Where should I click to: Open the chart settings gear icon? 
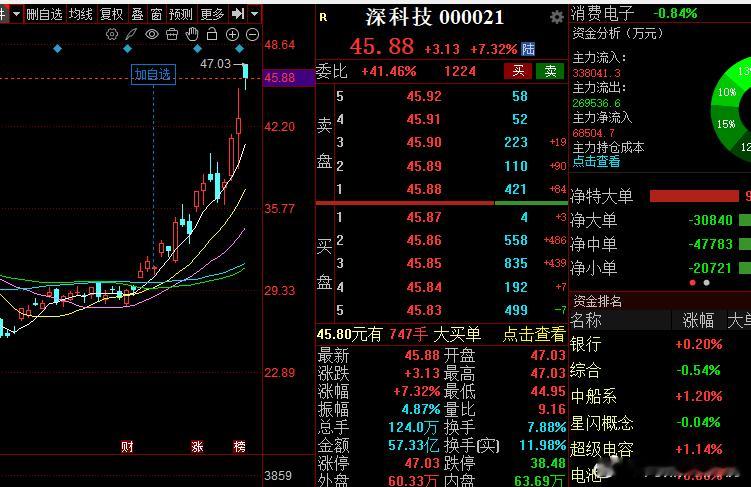(x=112, y=34)
